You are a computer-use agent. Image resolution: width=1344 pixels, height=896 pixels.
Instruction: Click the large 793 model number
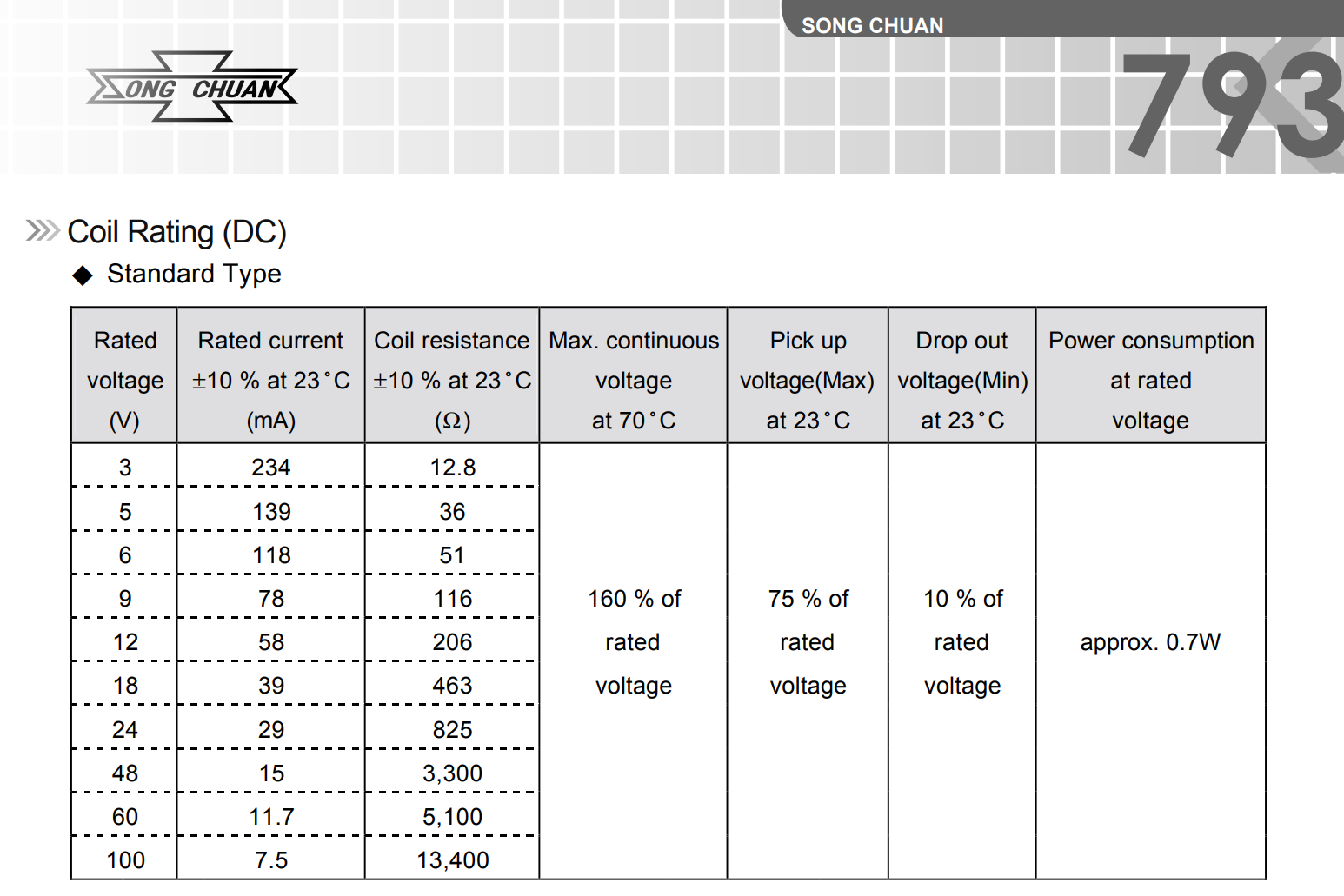coord(1232,106)
